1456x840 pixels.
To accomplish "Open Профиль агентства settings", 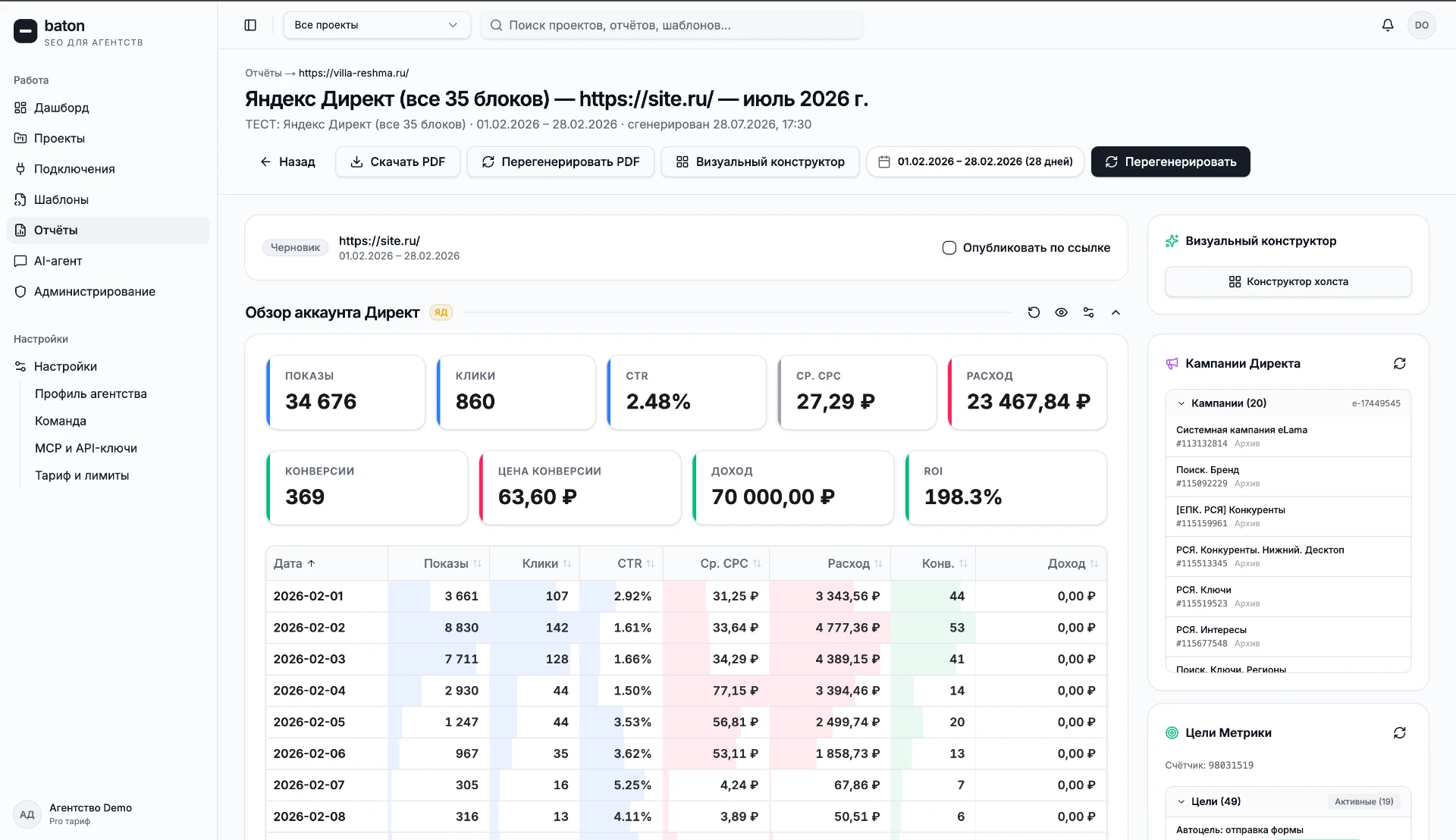I will point(91,393).
